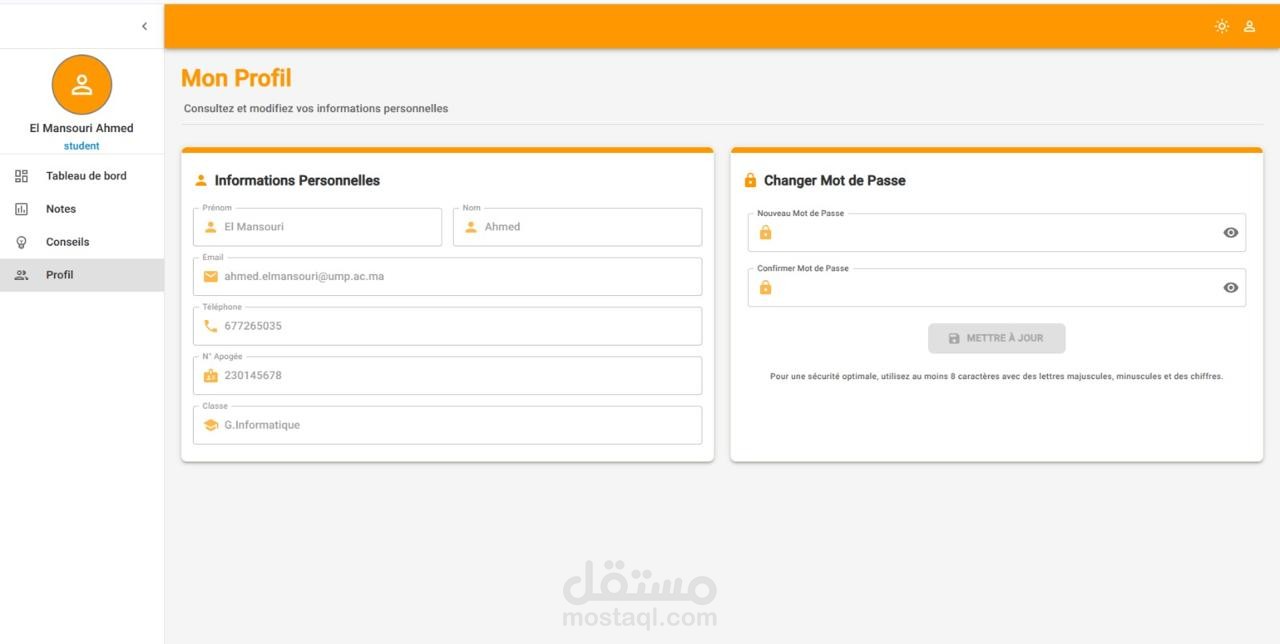Click the N° Apogée field

[x=447, y=376]
